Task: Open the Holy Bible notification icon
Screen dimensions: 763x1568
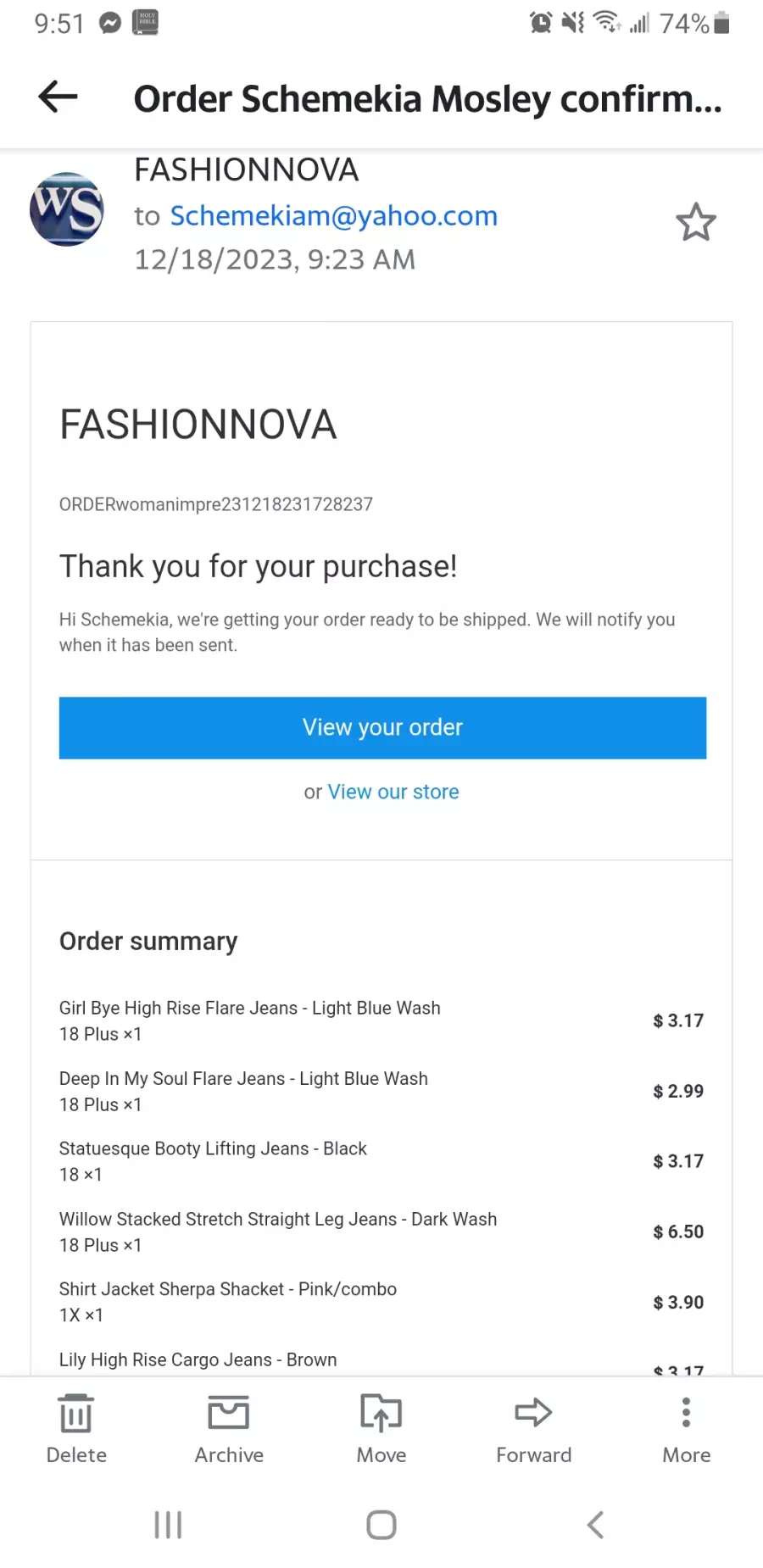Action: (146, 23)
